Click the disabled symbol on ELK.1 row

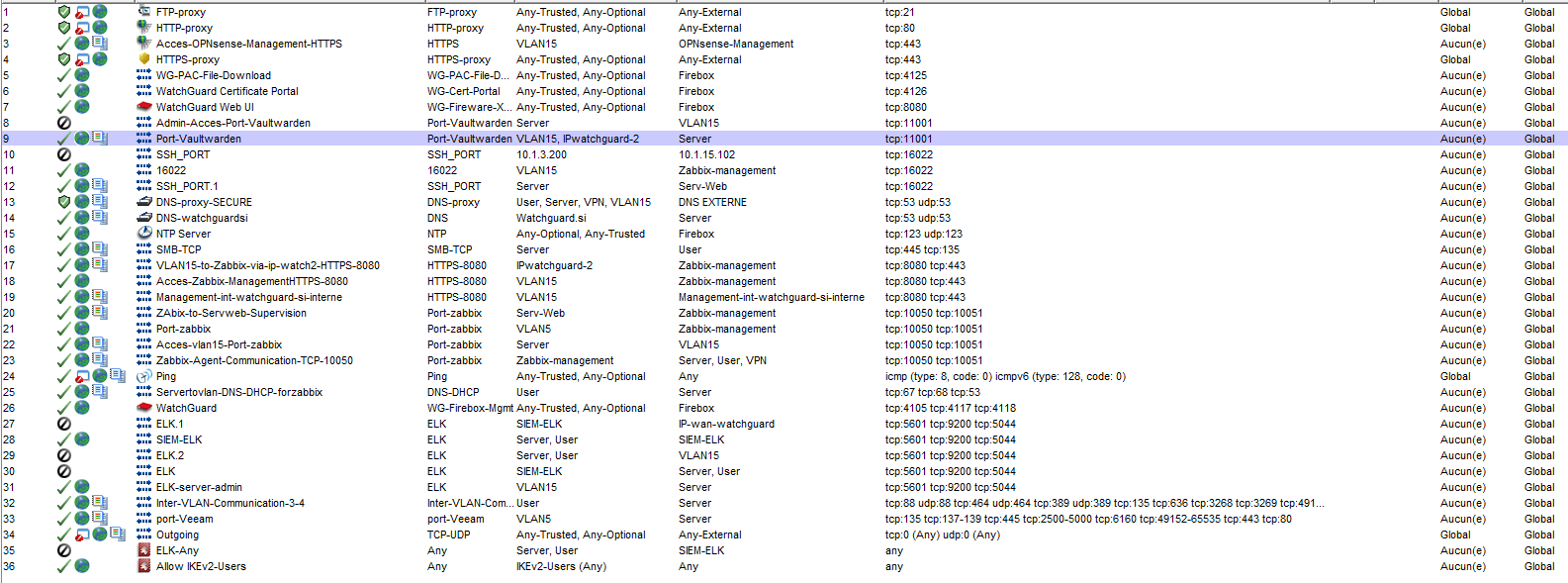point(64,424)
